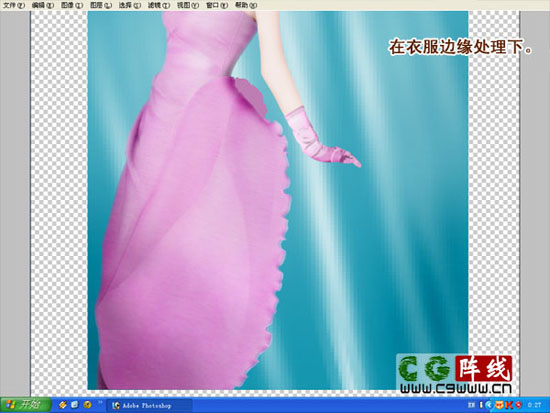This screenshot has height=413, width=550.
Task: Click the pink glove on the canvas
Action: [x=317, y=139]
